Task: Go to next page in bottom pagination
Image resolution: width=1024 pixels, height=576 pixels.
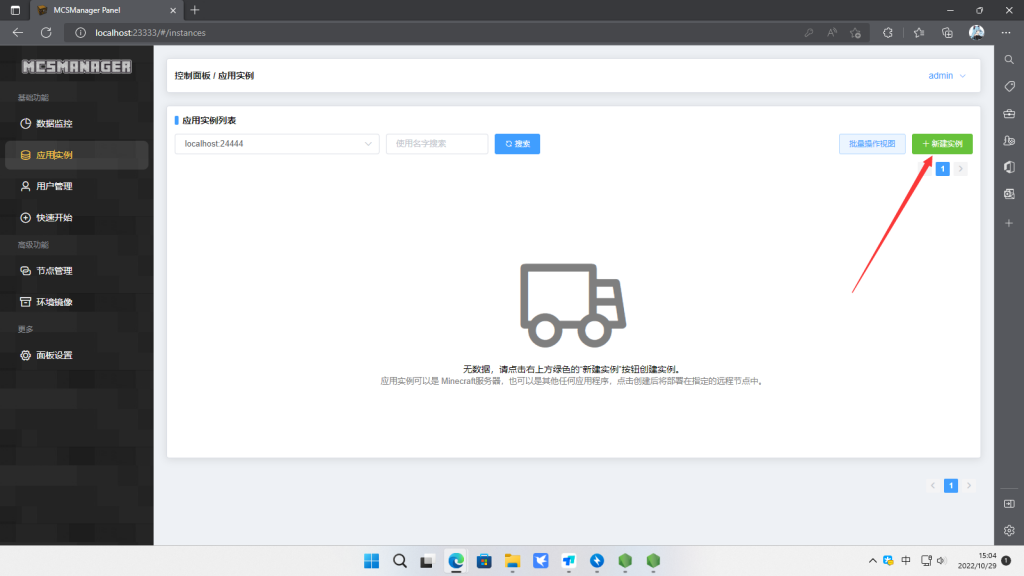Action: coord(969,486)
